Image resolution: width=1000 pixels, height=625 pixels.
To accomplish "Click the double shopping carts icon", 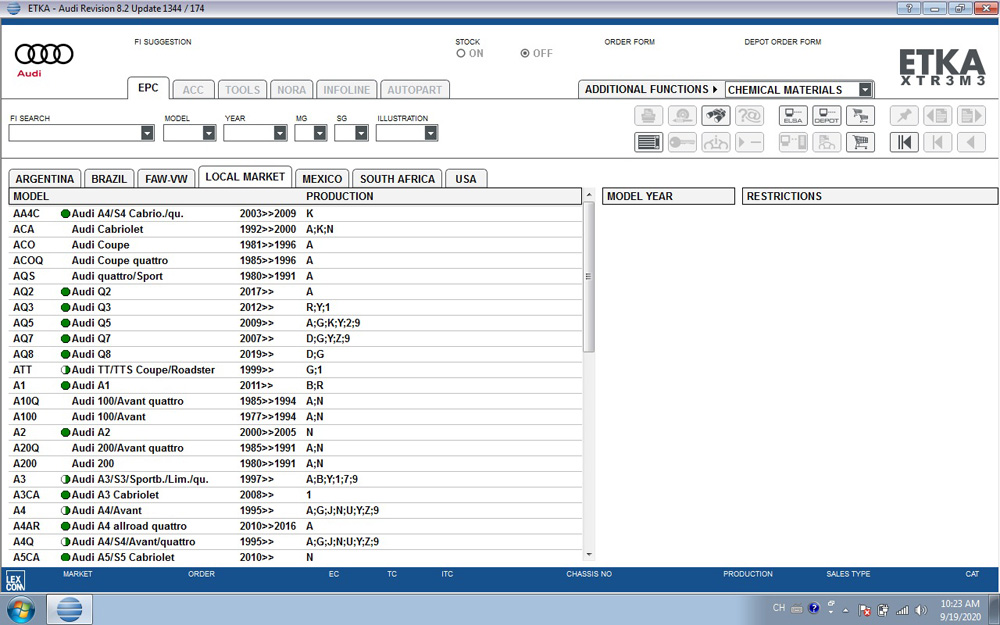I will pyautogui.click(x=860, y=115).
